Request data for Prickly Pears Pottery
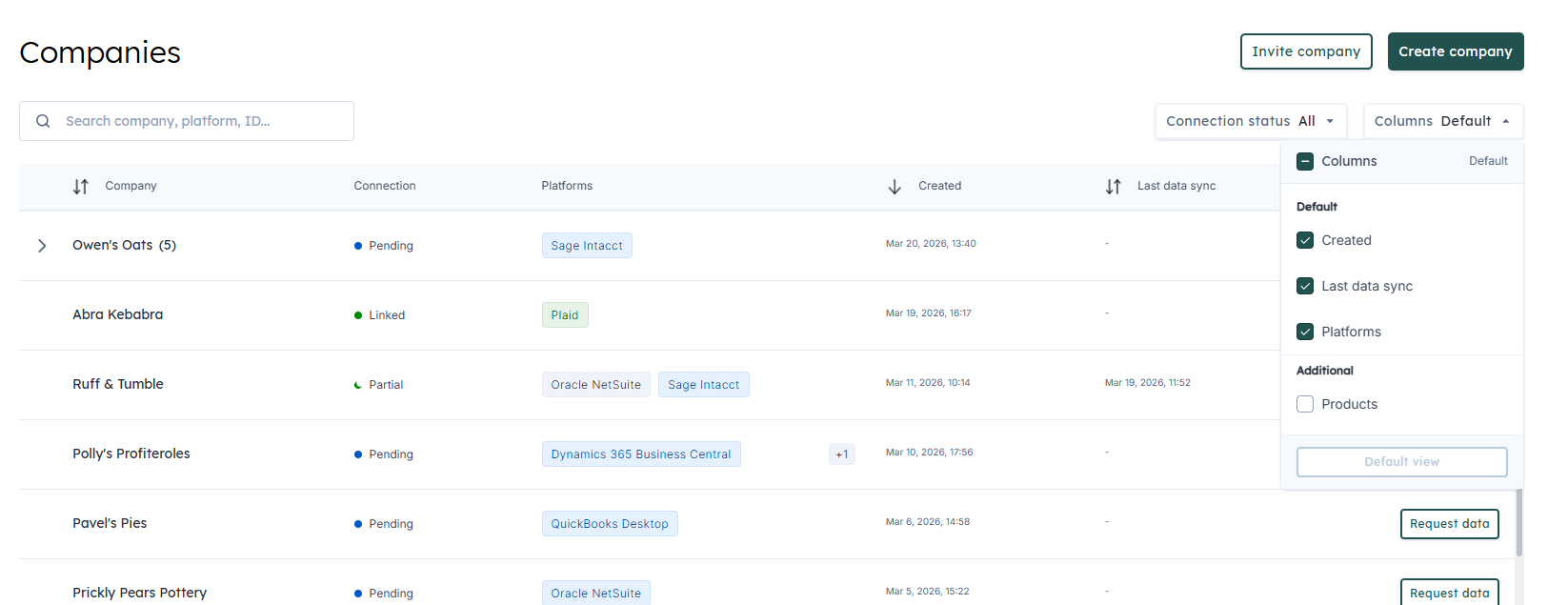Image resolution: width=1568 pixels, height=605 pixels. (1449, 593)
